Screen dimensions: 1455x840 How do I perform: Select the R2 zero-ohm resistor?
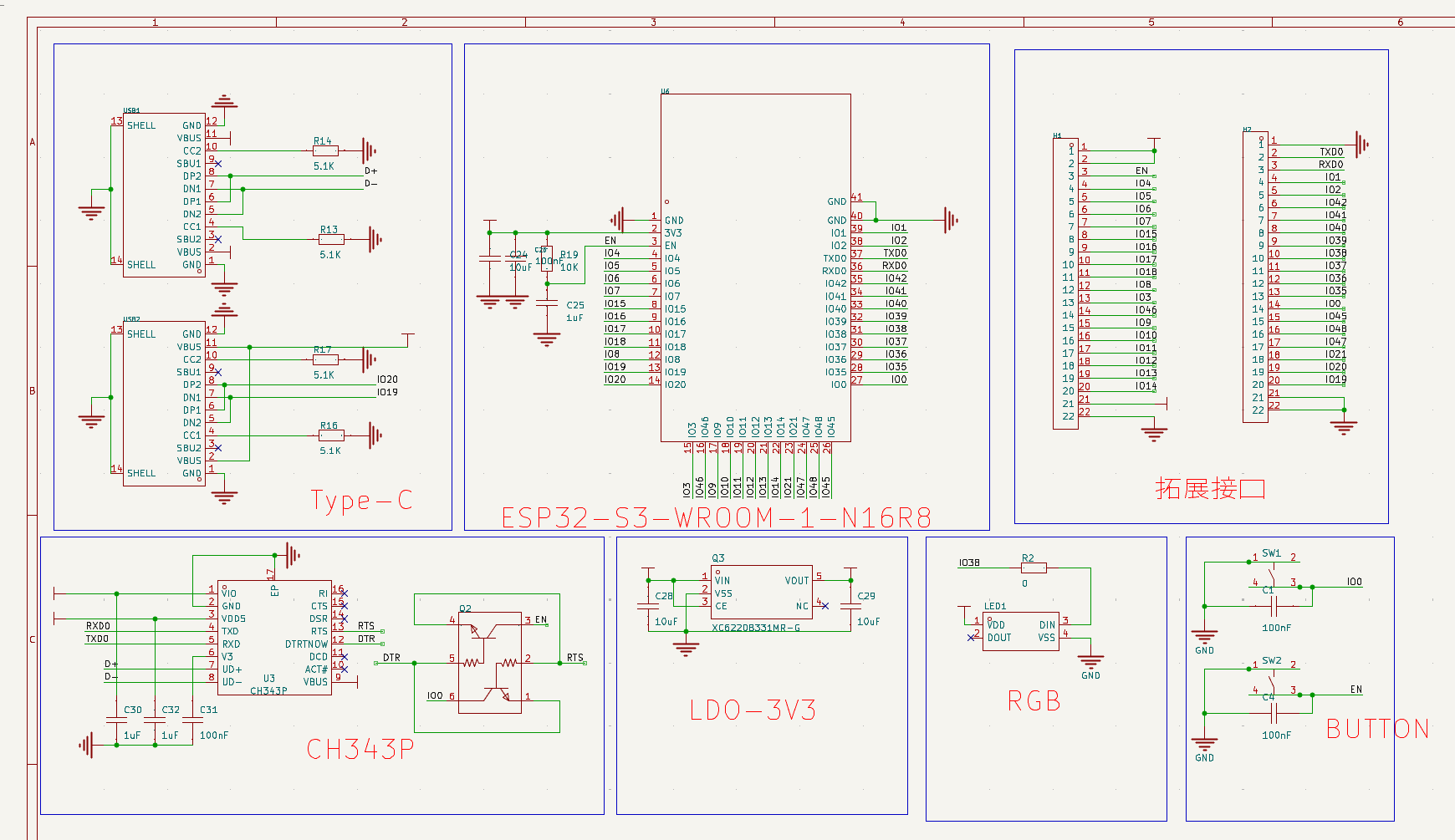1034,568
